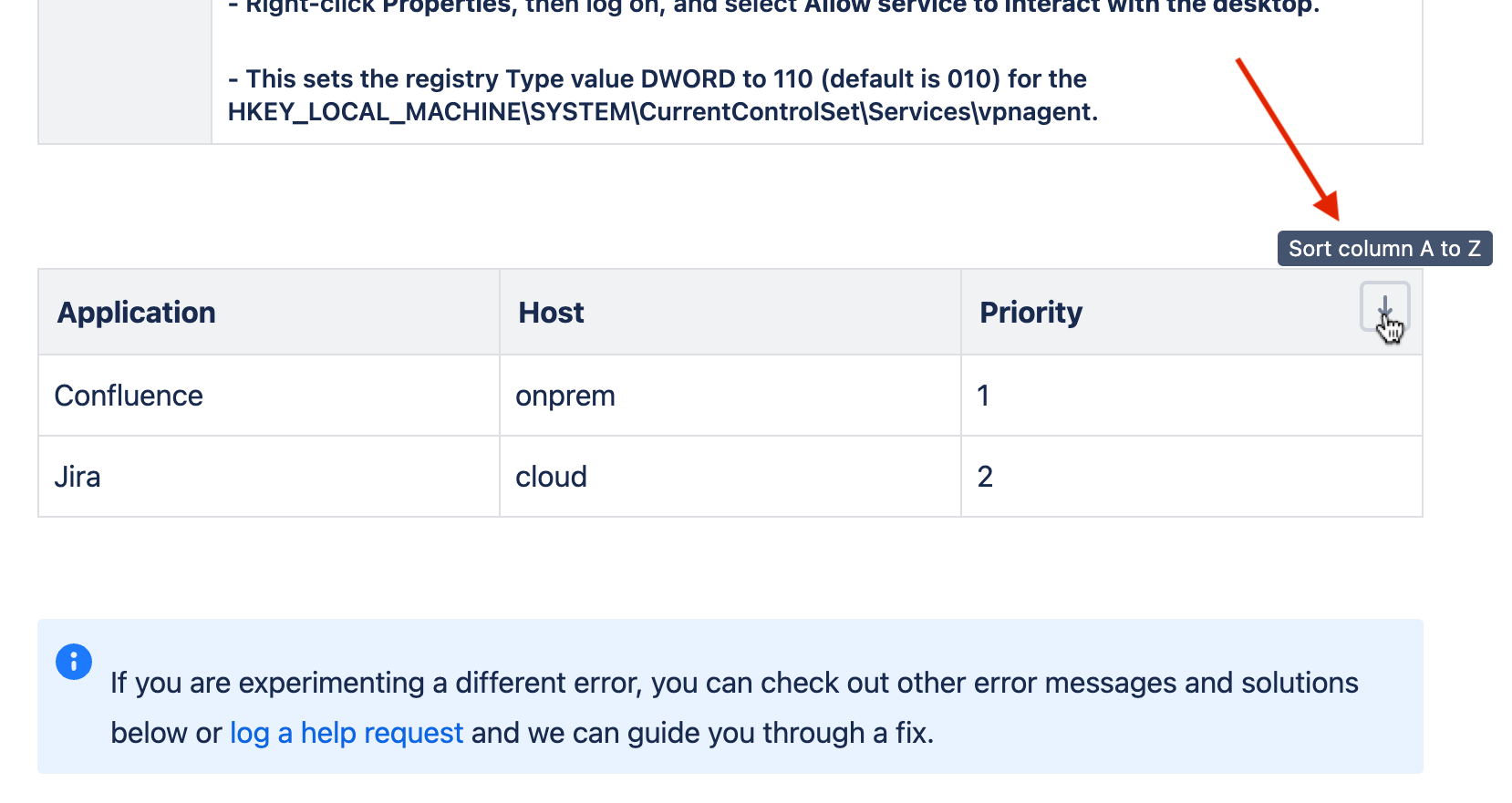Screen dimensions: 1512x803
Task: Select priority value 2 for Jira
Action: (985, 476)
